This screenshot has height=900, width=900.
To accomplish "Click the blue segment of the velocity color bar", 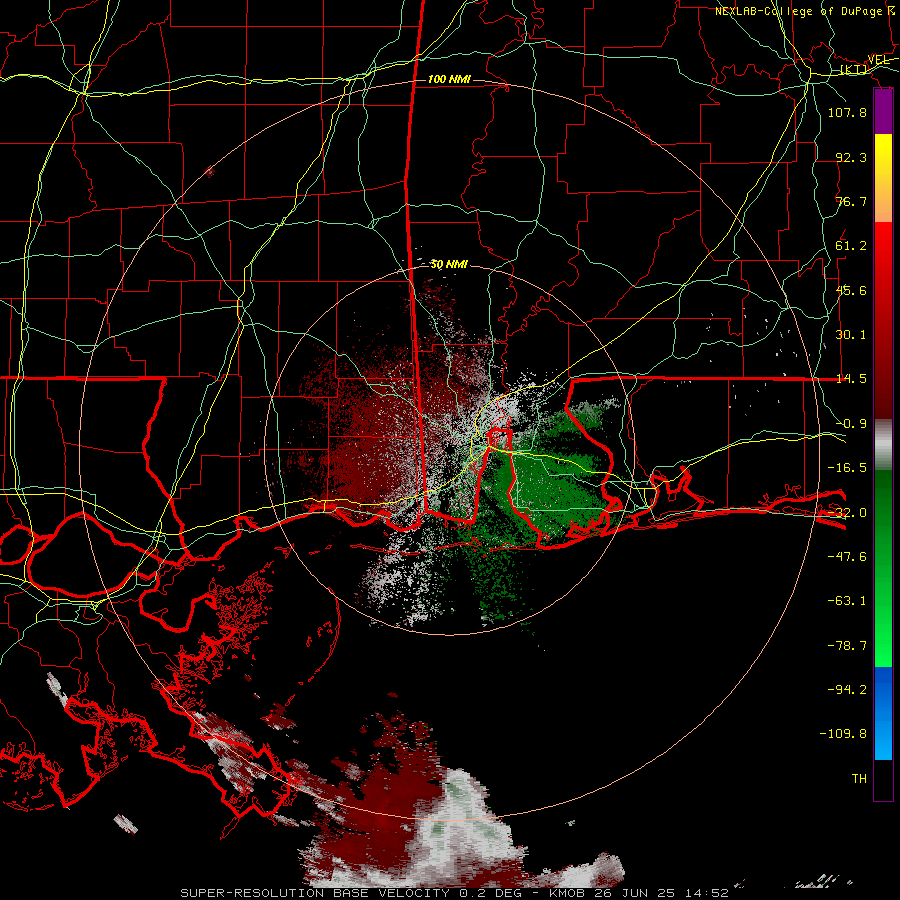I will [x=883, y=713].
